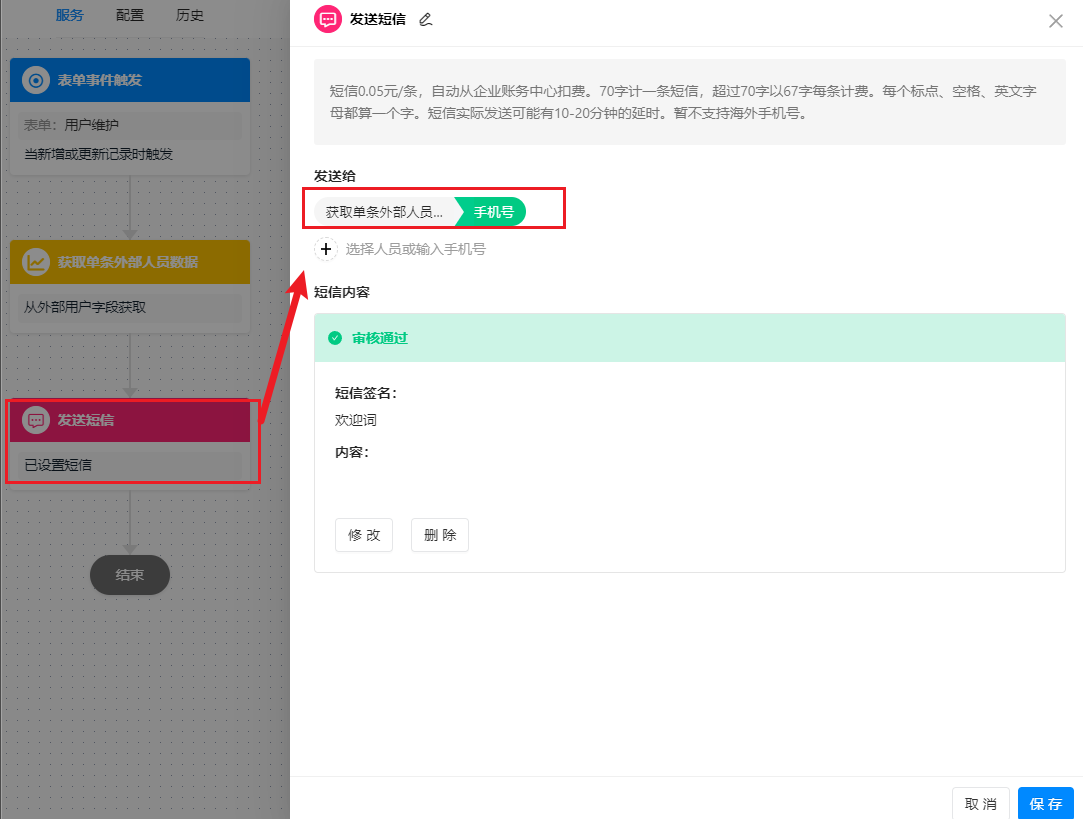Click the 选择人员或输入手机号 input field

coord(420,249)
